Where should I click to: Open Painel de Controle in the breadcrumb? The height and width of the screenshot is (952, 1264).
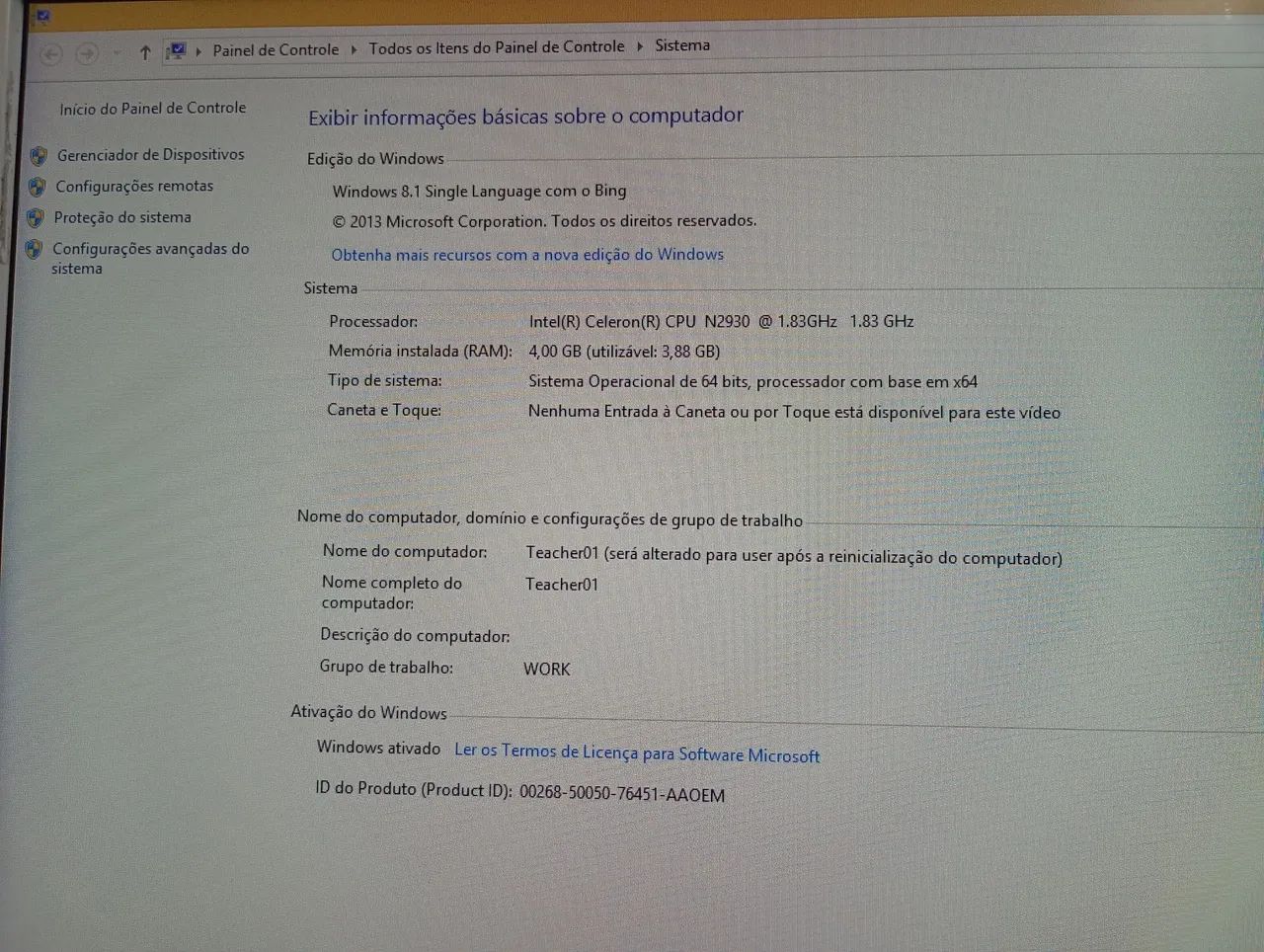tap(276, 49)
